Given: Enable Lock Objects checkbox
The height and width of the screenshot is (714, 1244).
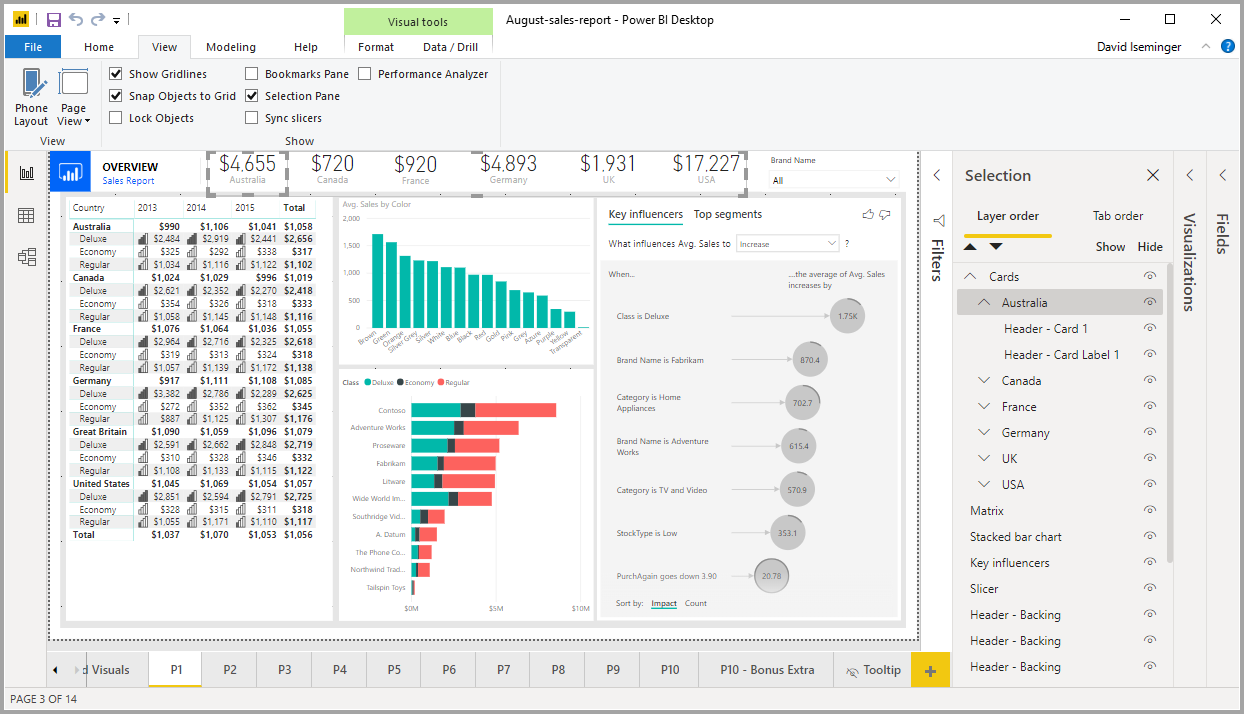Looking at the screenshot, I should click(116, 118).
